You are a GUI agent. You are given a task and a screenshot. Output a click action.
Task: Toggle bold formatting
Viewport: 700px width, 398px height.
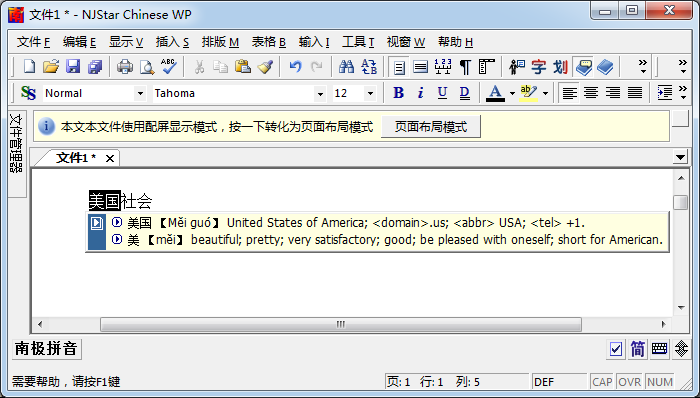398,93
